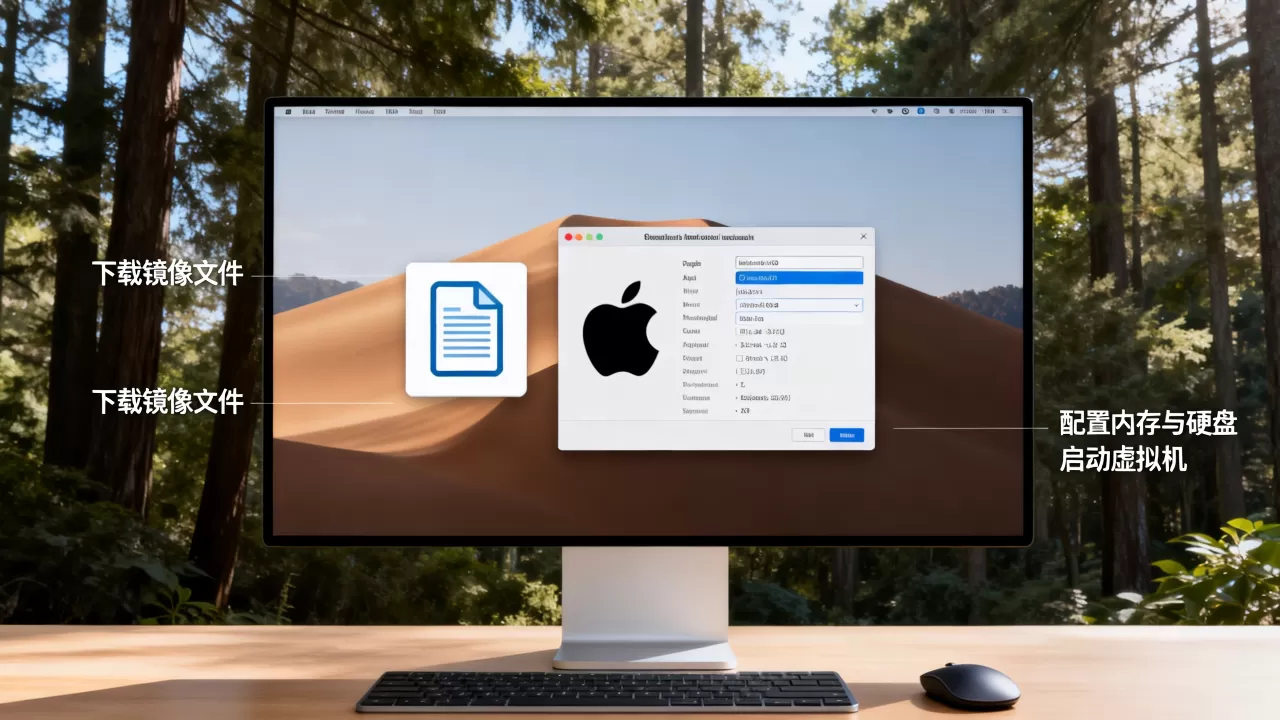Select the blue highlighted row in the dialog

click(799, 277)
